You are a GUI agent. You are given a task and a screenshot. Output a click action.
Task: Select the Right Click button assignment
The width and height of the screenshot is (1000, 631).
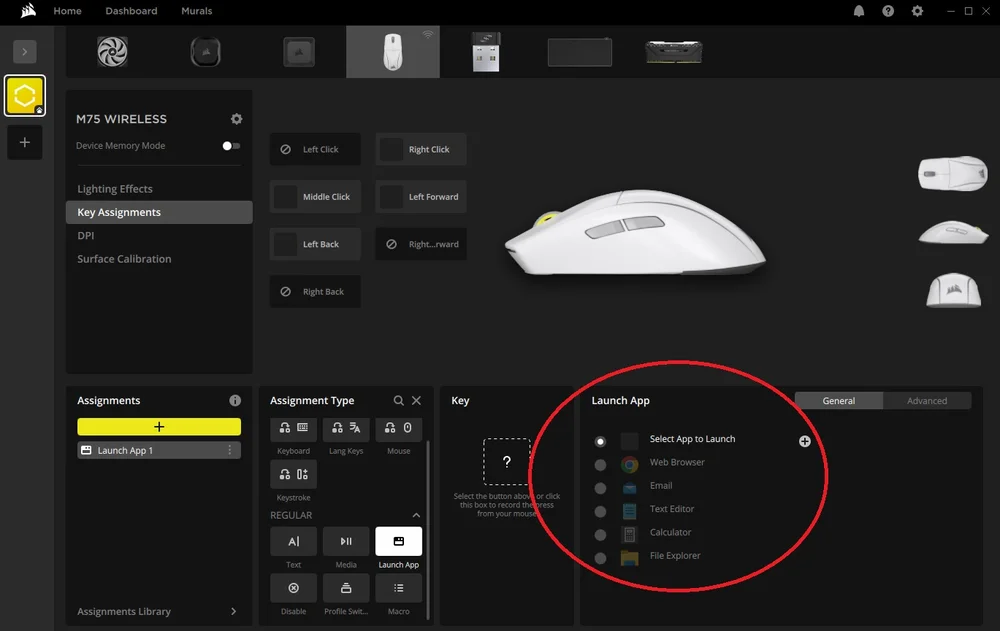[421, 149]
